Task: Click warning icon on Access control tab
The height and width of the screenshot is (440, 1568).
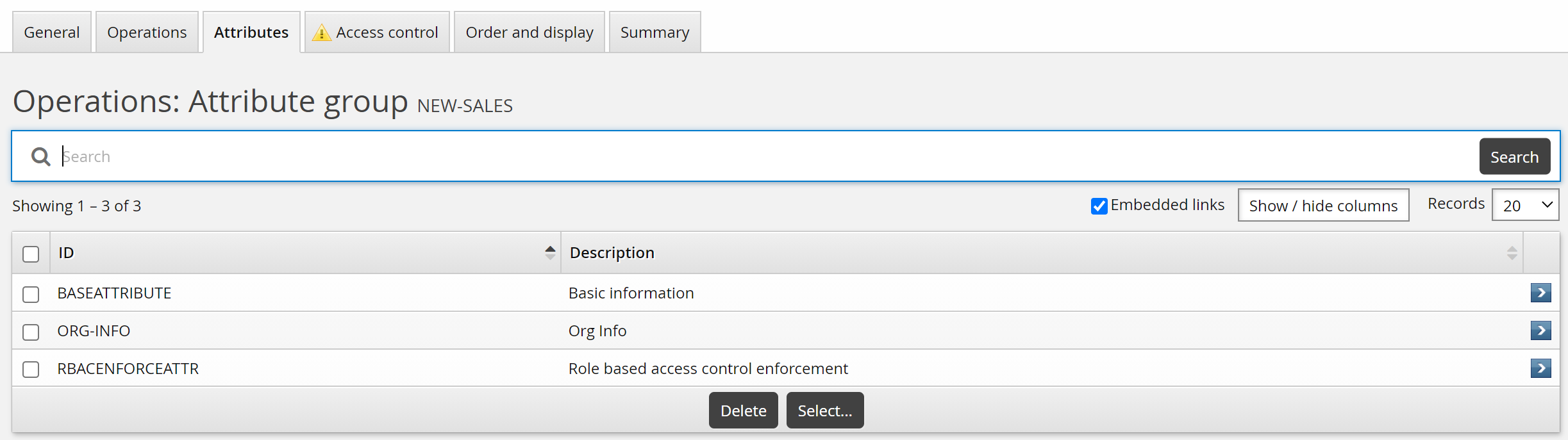Action: click(x=321, y=33)
